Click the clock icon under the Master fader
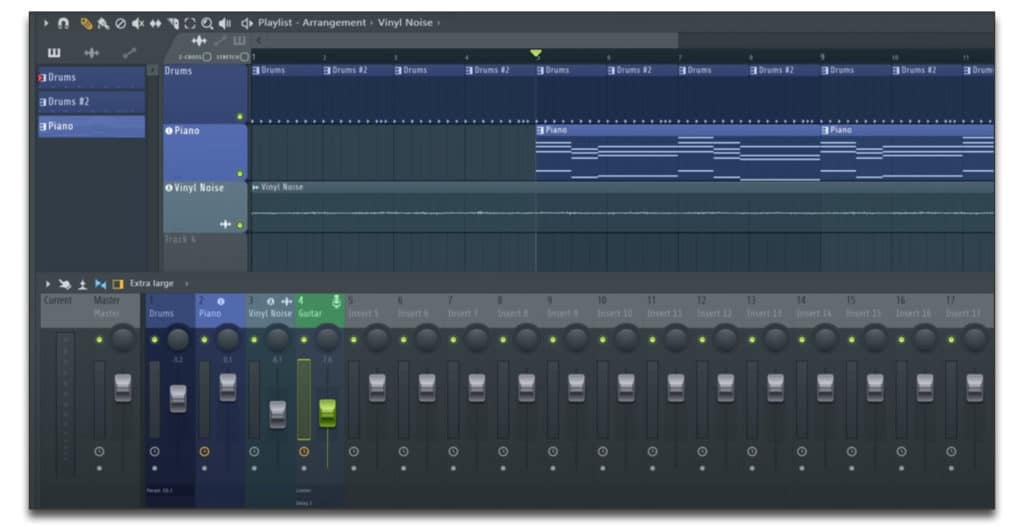Viewport: 1024px width, 527px height. point(99,451)
